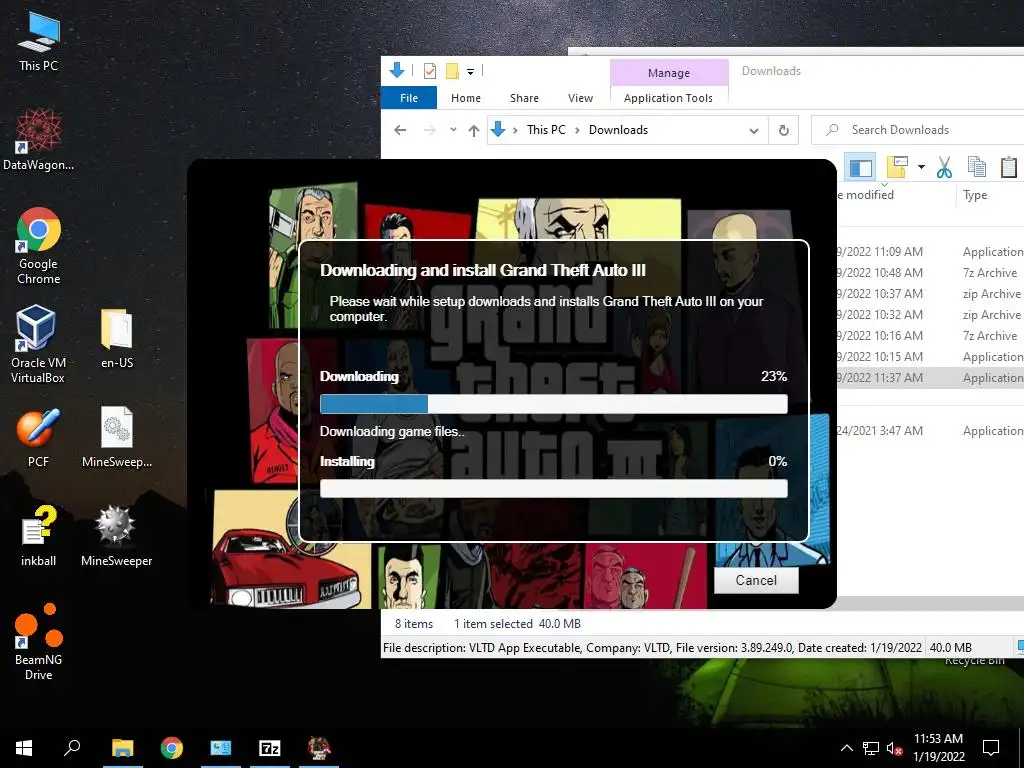Open MineSweep... config file on desktop
Image resolution: width=1024 pixels, height=768 pixels.
click(x=117, y=437)
